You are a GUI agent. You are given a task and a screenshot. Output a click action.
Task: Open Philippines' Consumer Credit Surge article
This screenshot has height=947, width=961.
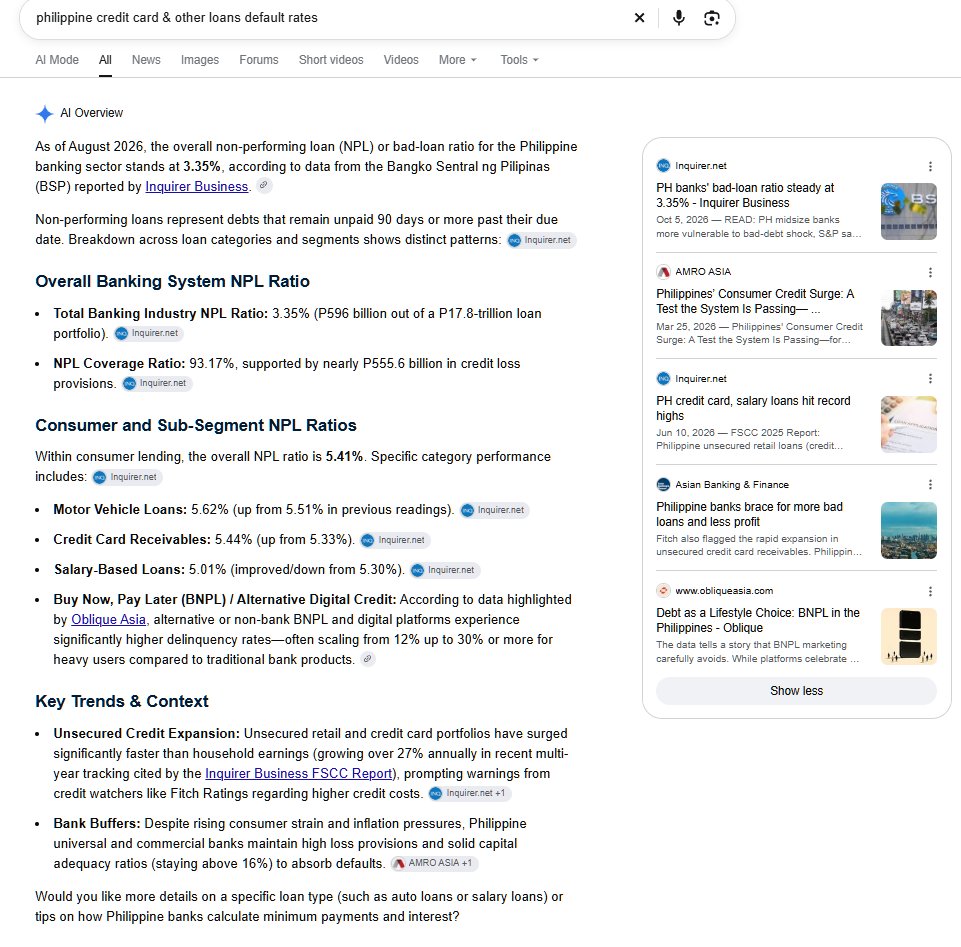pyautogui.click(x=755, y=301)
